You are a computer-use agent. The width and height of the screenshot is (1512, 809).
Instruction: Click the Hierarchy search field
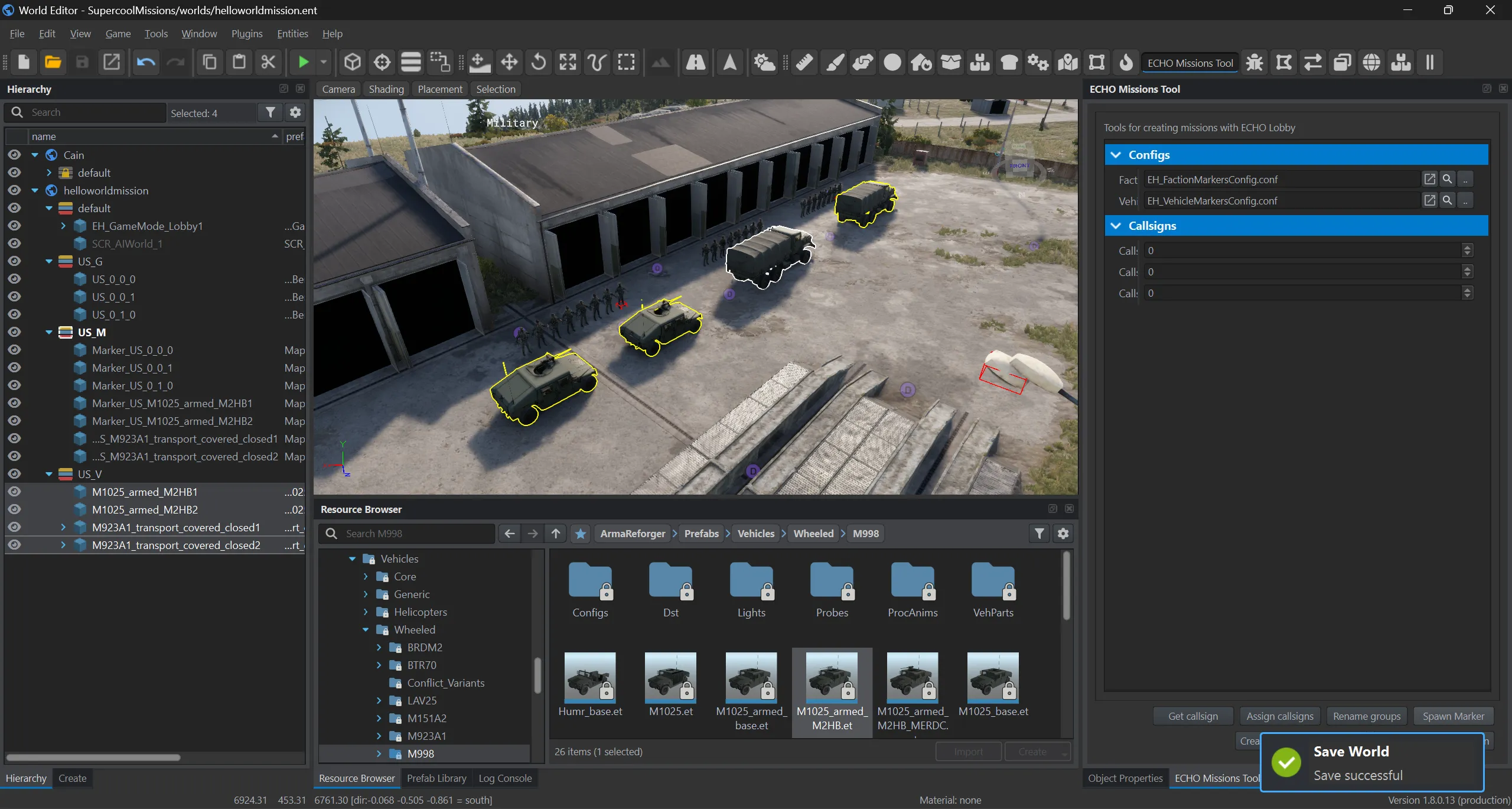pos(86,112)
